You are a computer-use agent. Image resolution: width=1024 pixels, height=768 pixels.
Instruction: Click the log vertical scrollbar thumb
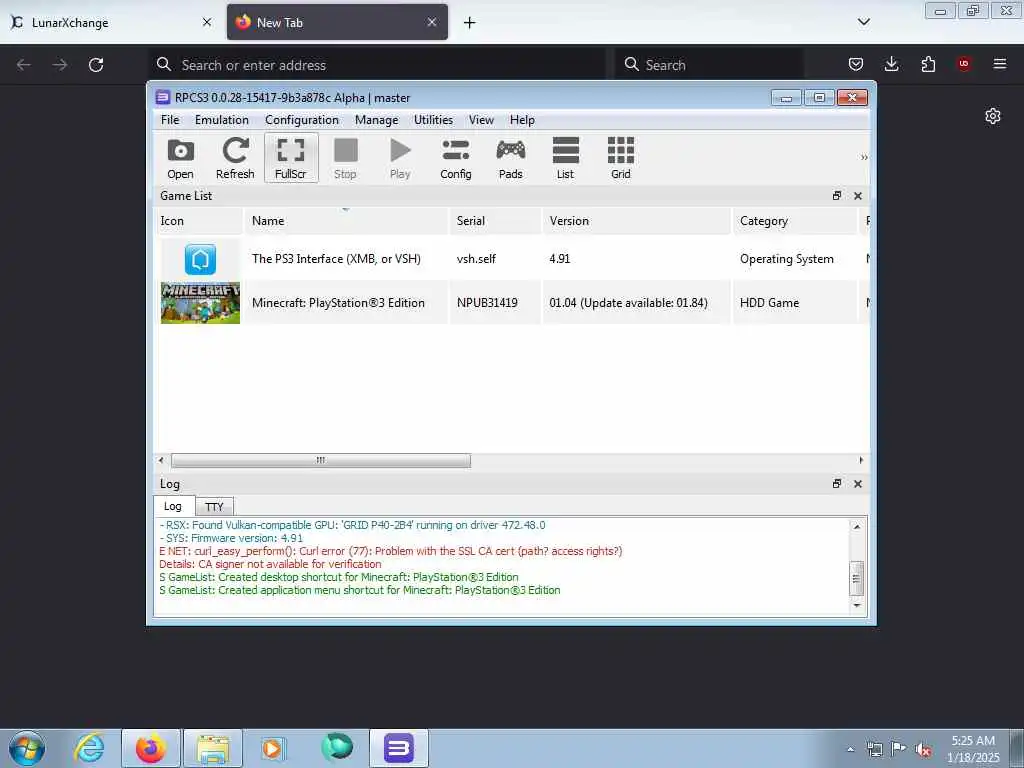coord(857,578)
